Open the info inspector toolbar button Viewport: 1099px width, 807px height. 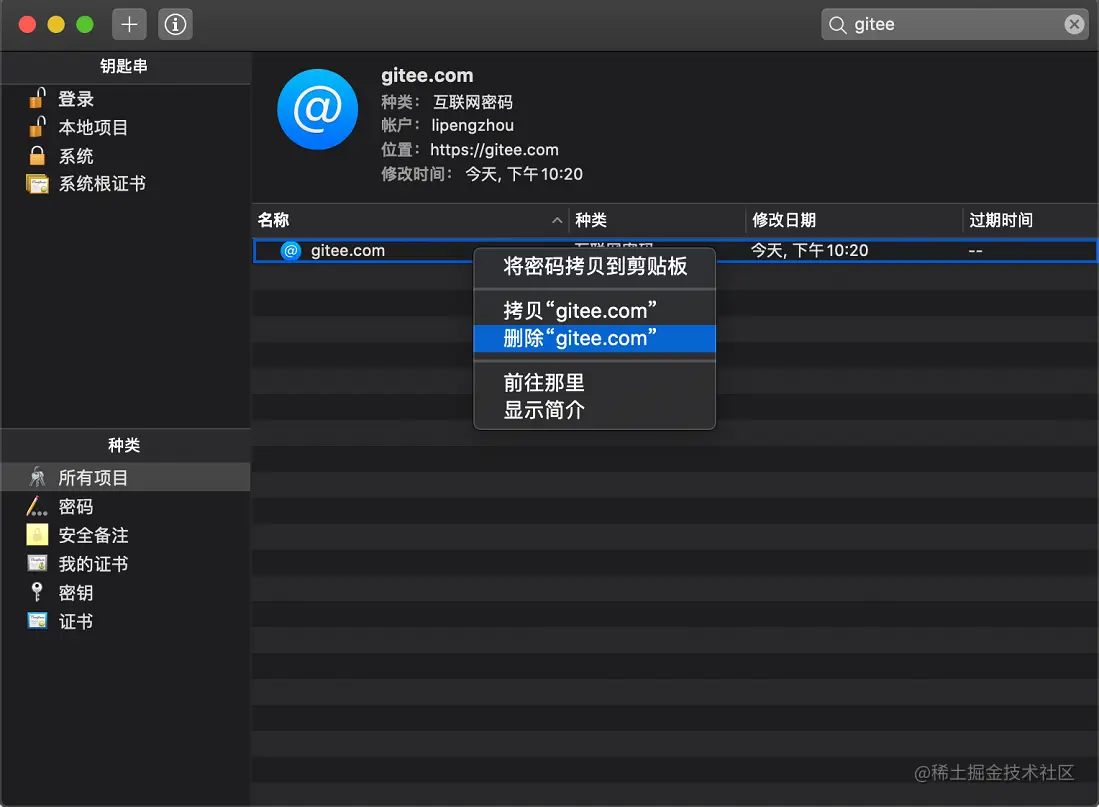coord(175,25)
